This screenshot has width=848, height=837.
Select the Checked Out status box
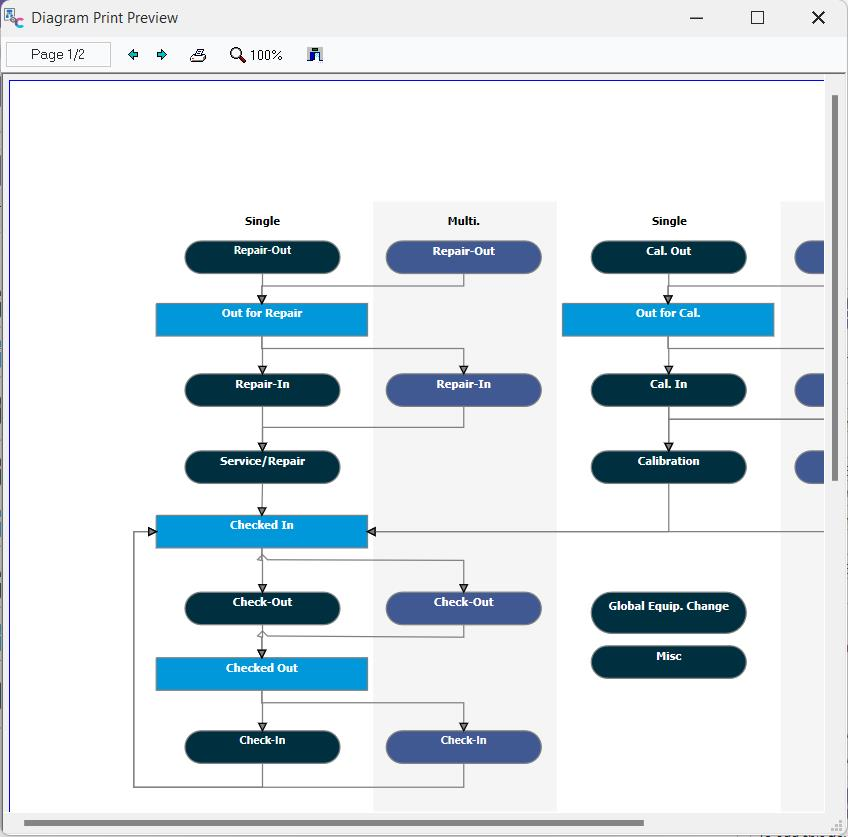point(262,674)
